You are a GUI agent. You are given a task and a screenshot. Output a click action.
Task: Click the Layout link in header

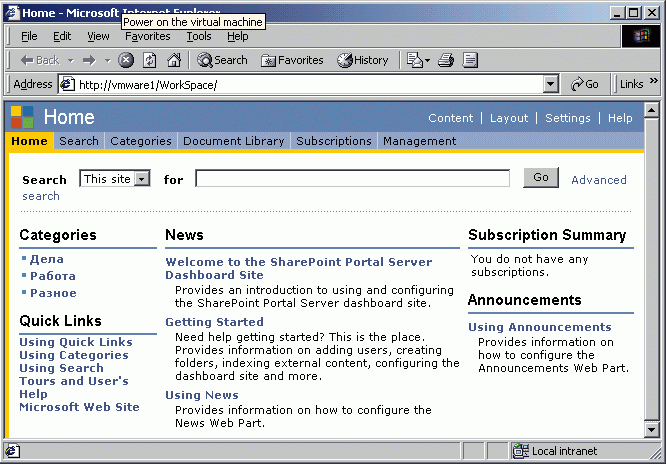coord(509,118)
